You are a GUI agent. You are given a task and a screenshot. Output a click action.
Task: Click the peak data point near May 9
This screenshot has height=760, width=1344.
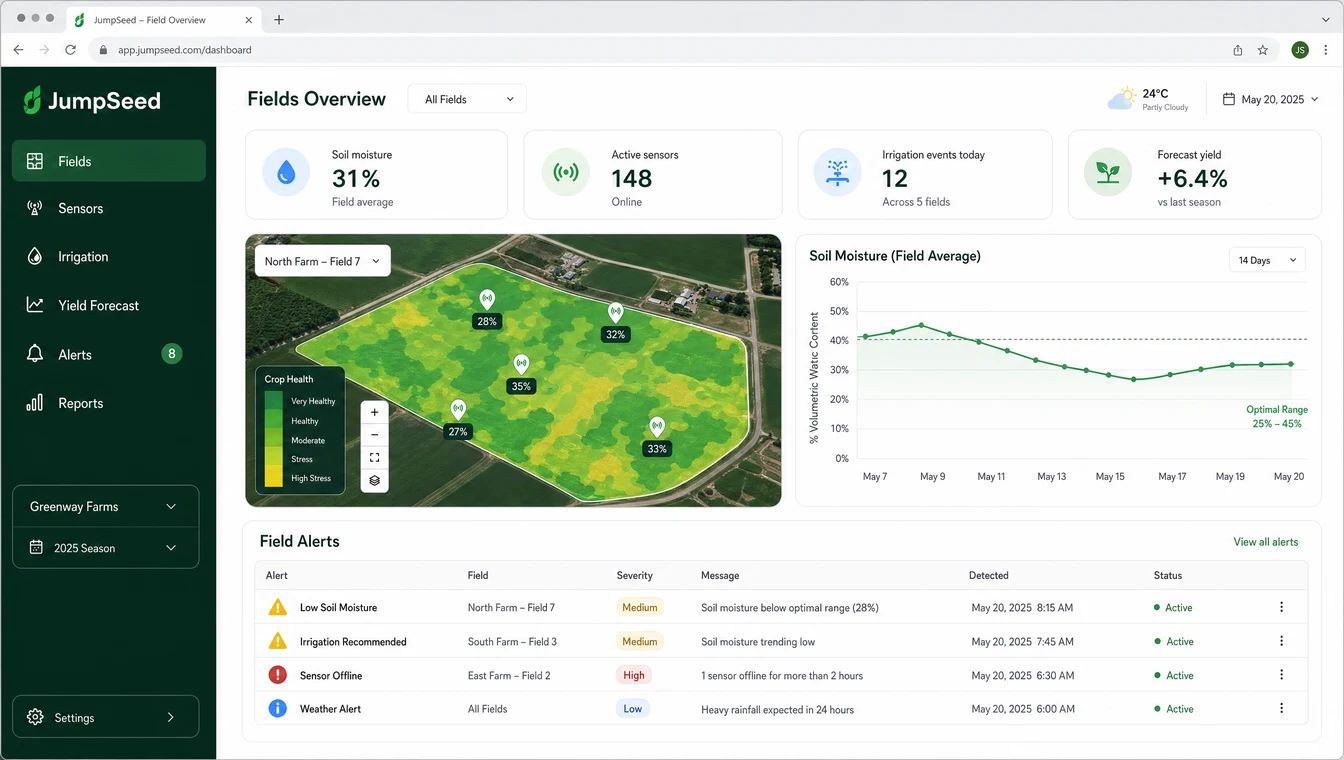921,325
